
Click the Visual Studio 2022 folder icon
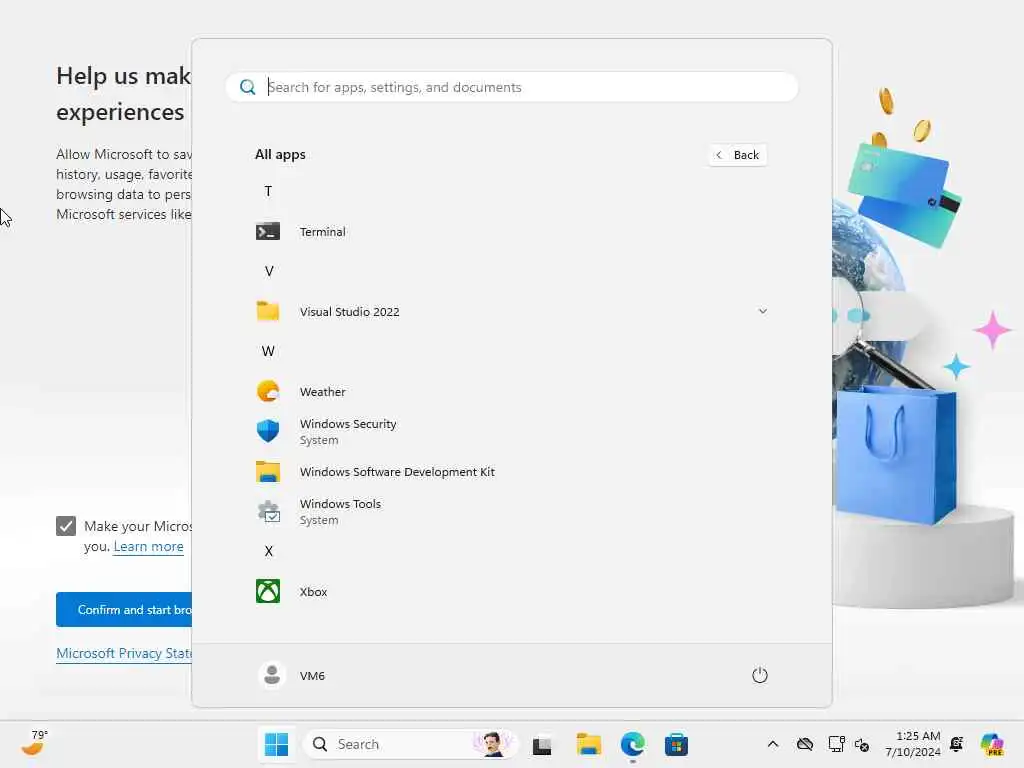pos(268,312)
